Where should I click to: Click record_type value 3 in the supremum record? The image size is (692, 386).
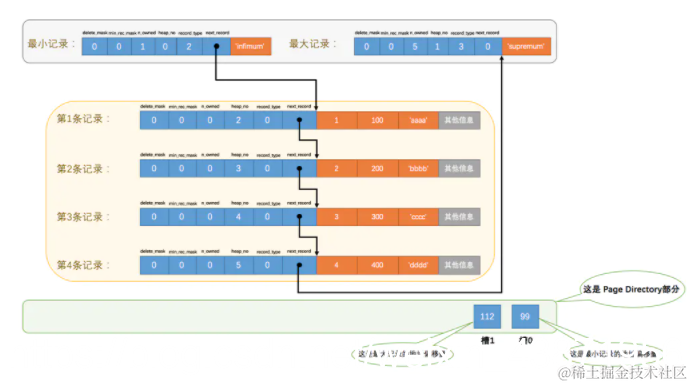pyautogui.click(x=461, y=46)
